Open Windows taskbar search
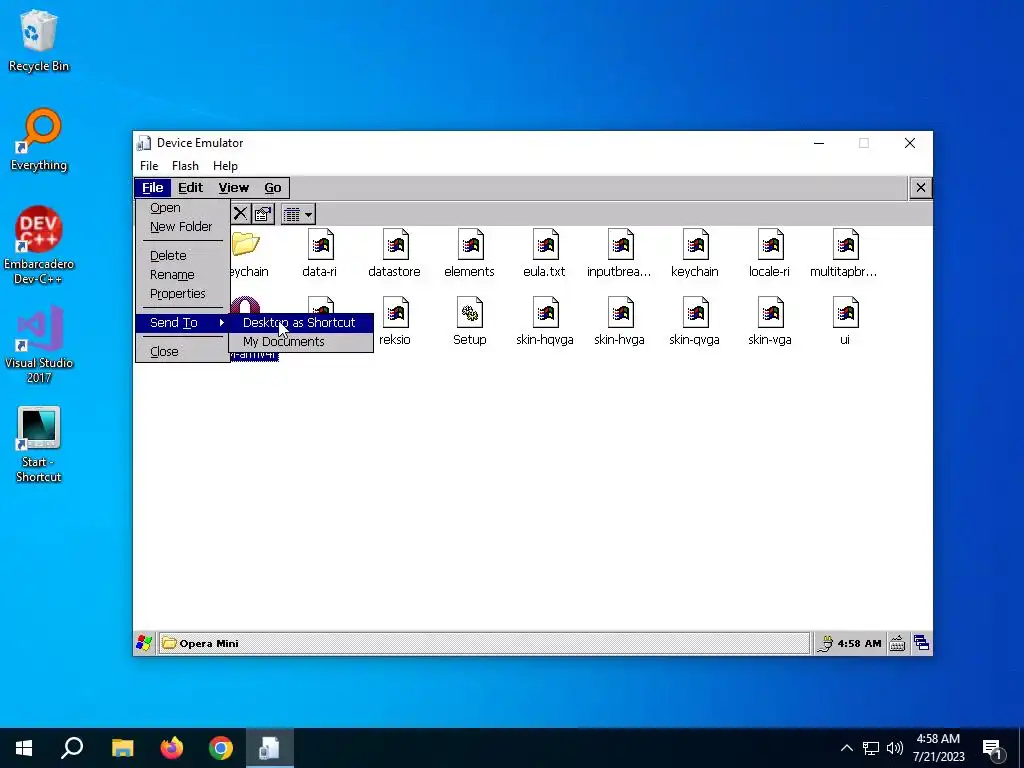This screenshot has width=1024, height=768. click(x=72, y=748)
